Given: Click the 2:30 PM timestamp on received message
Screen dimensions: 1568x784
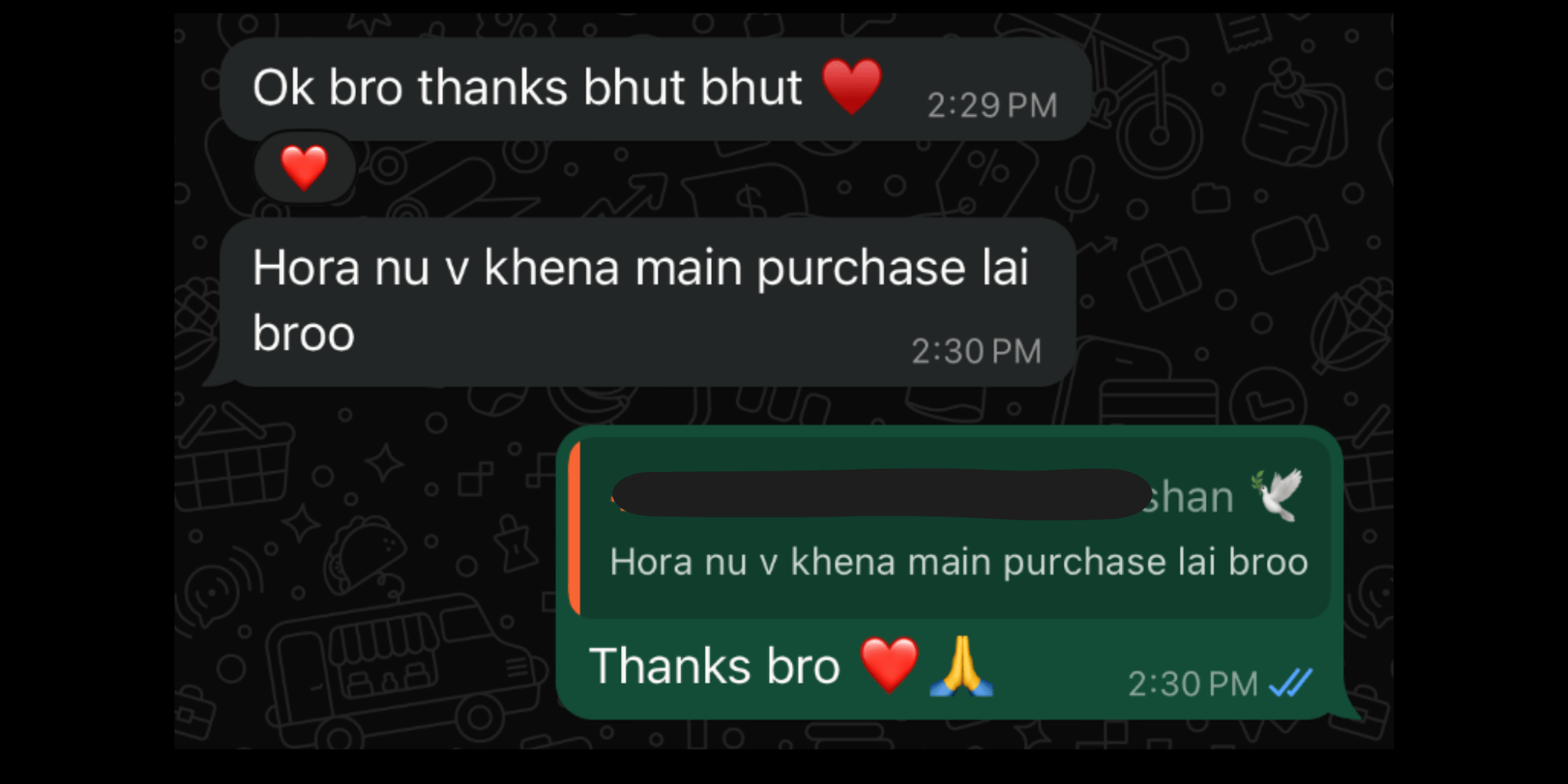Looking at the screenshot, I should pyautogui.click(x=976, y=351).
